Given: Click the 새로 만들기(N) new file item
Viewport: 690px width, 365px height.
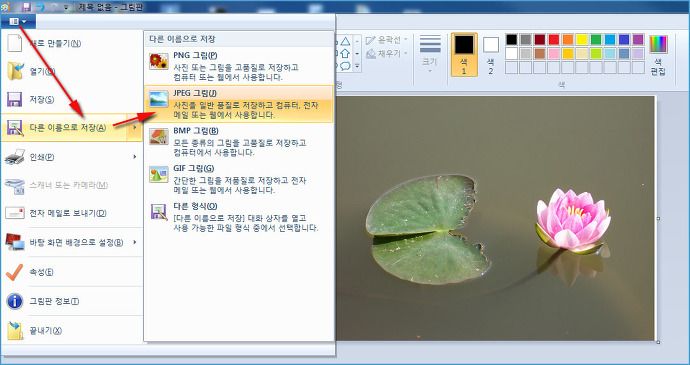Looking at the screenshot, I should click(72, 44).
